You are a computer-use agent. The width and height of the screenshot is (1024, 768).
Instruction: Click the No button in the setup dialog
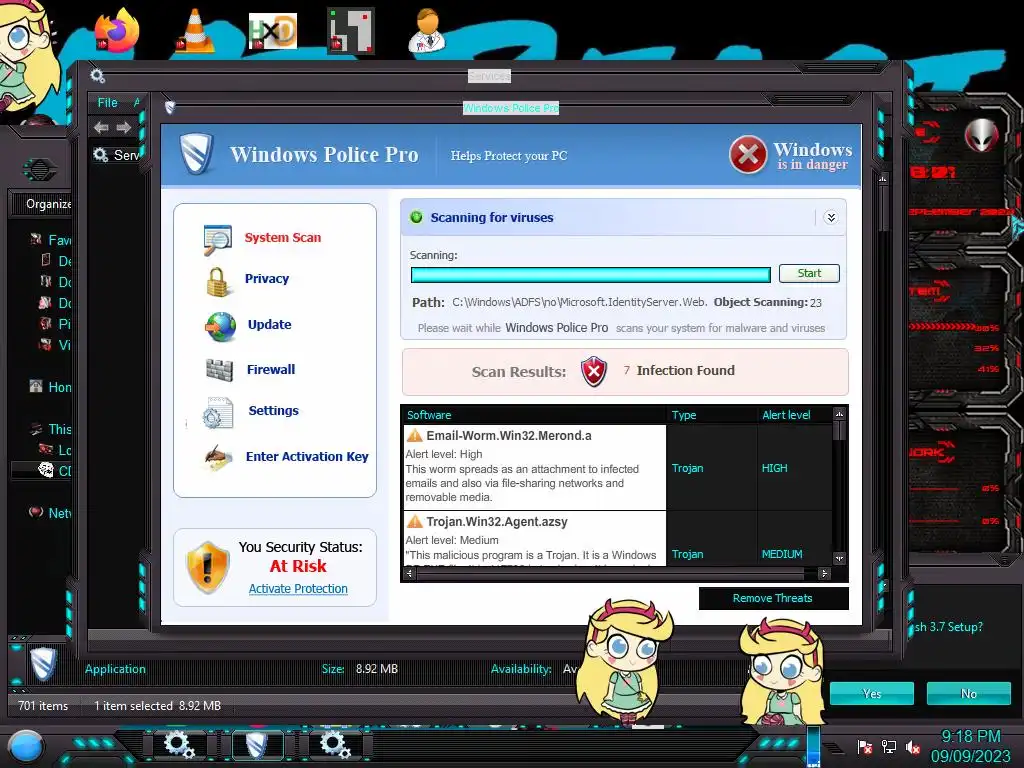click(968, 694)
